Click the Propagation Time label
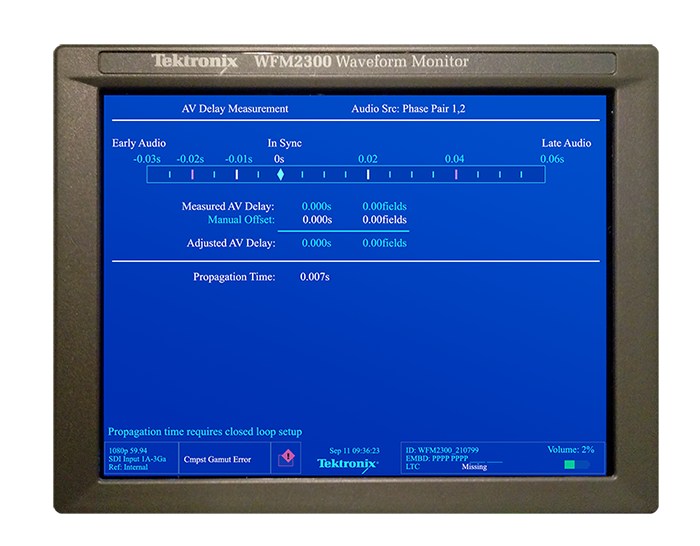The height and width of the screenshot is (546, 700). 234,277
